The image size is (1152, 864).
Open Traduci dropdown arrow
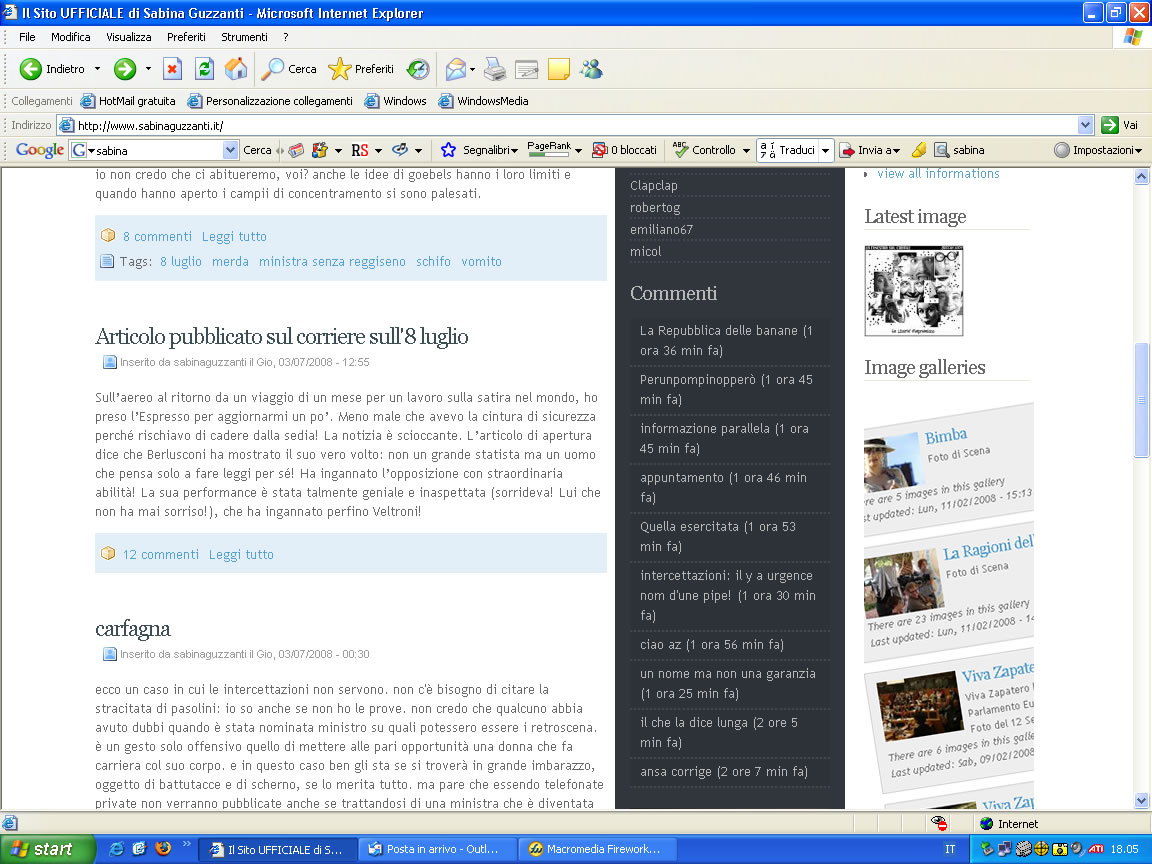pyautogui.click(x=825, y=150)
